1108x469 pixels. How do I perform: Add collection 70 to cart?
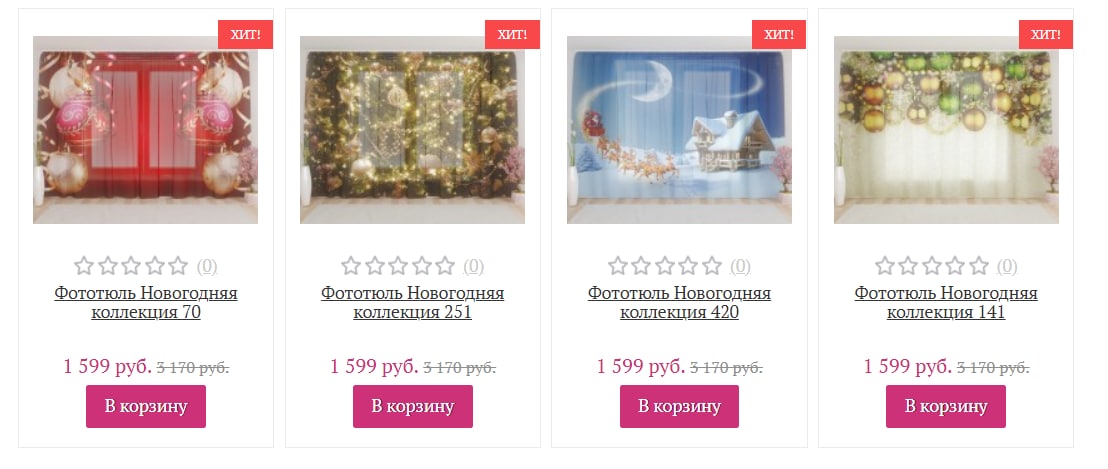pos(146,406)
